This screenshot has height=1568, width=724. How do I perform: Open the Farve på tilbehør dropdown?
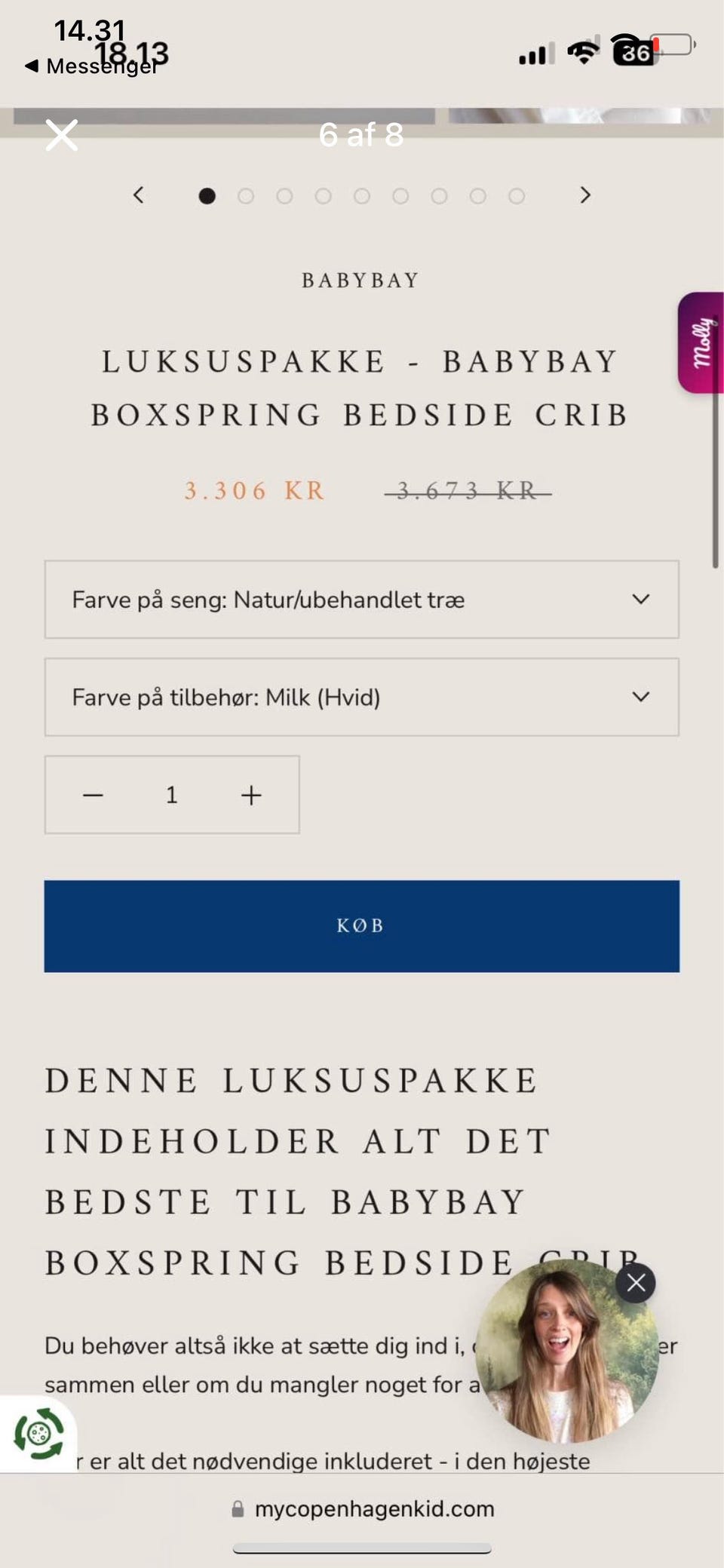(362, 697)
